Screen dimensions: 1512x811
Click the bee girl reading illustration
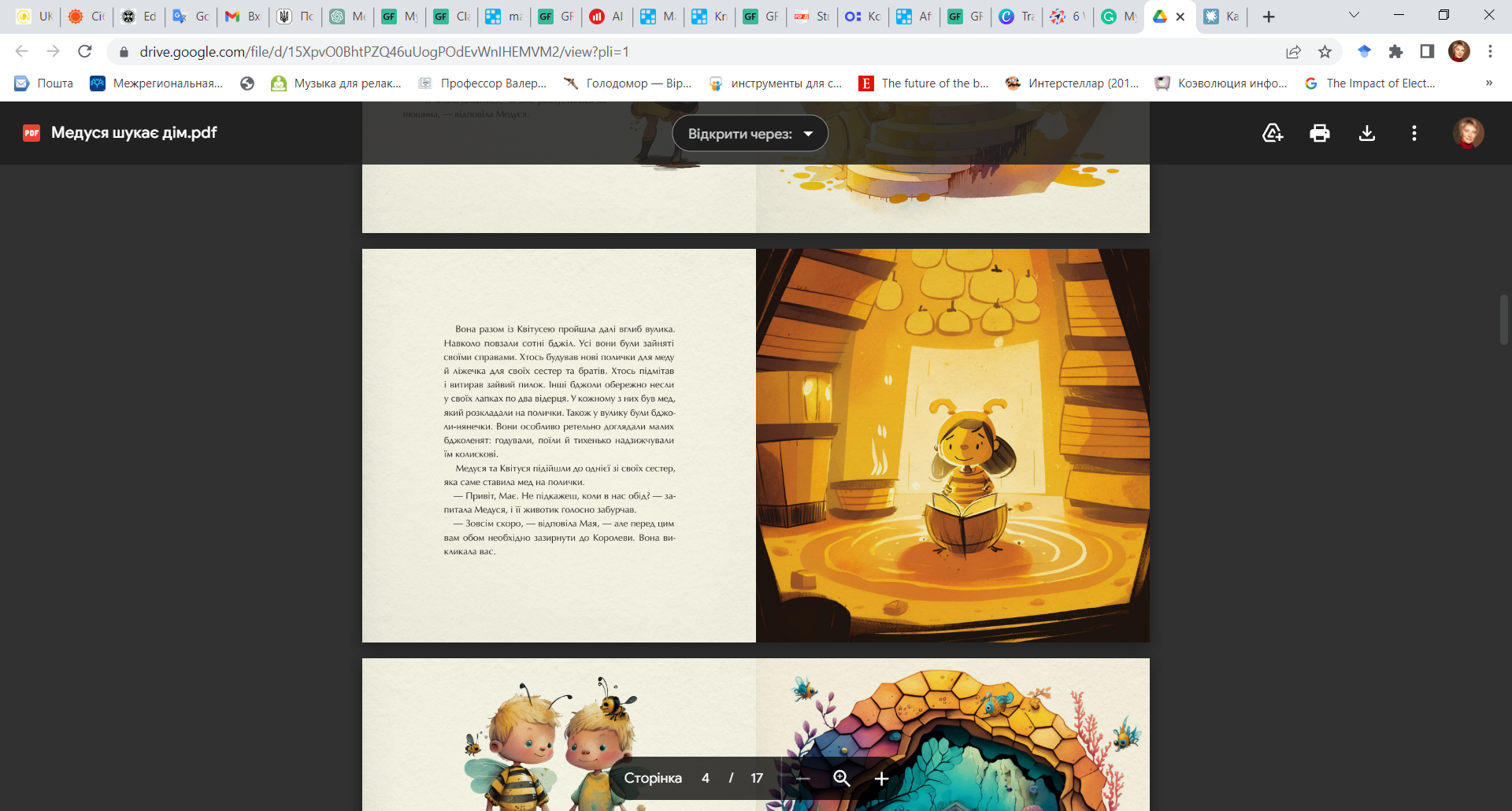[x=953, y=446]
